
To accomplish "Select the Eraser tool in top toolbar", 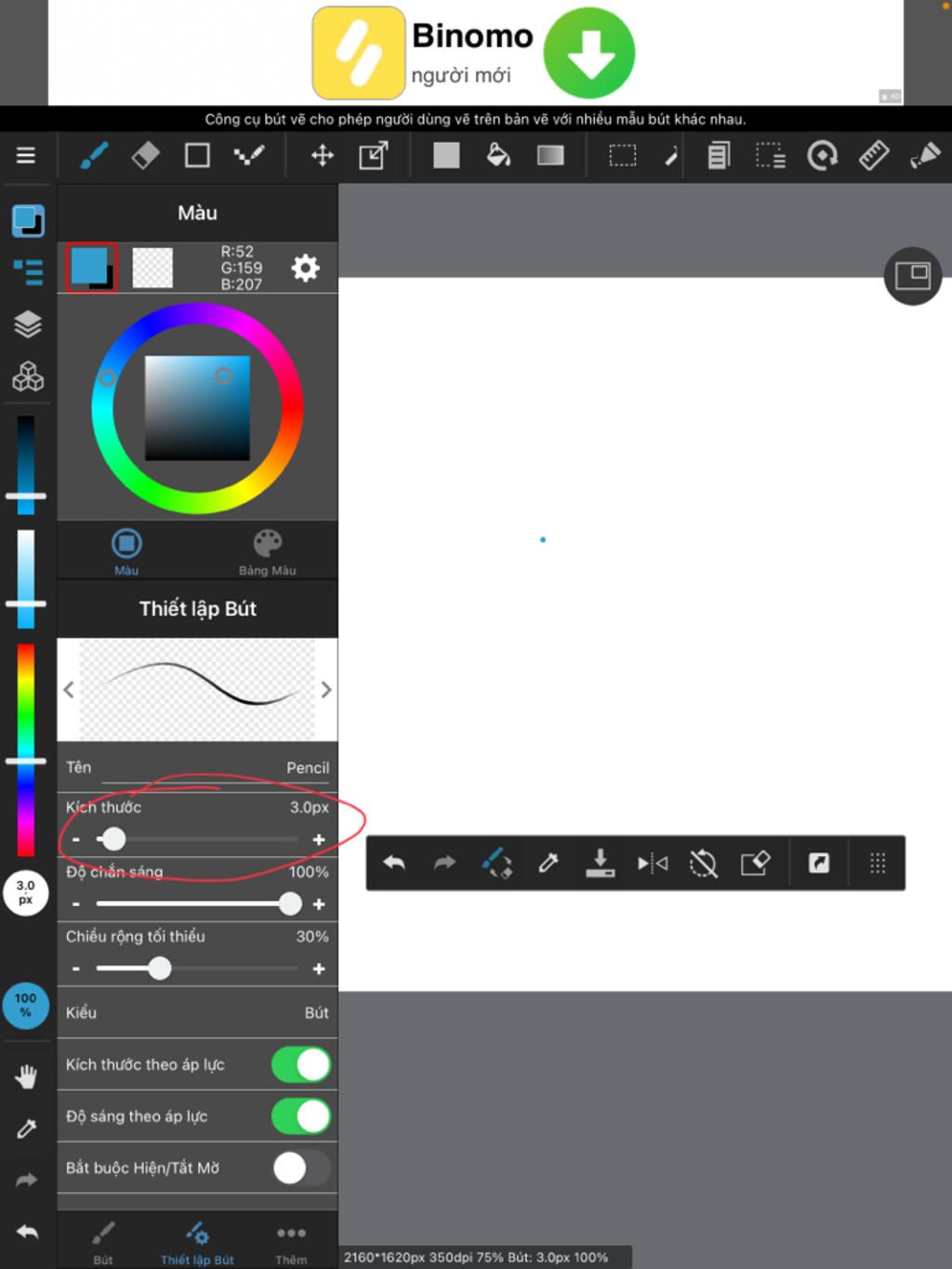I will [145, 155].
